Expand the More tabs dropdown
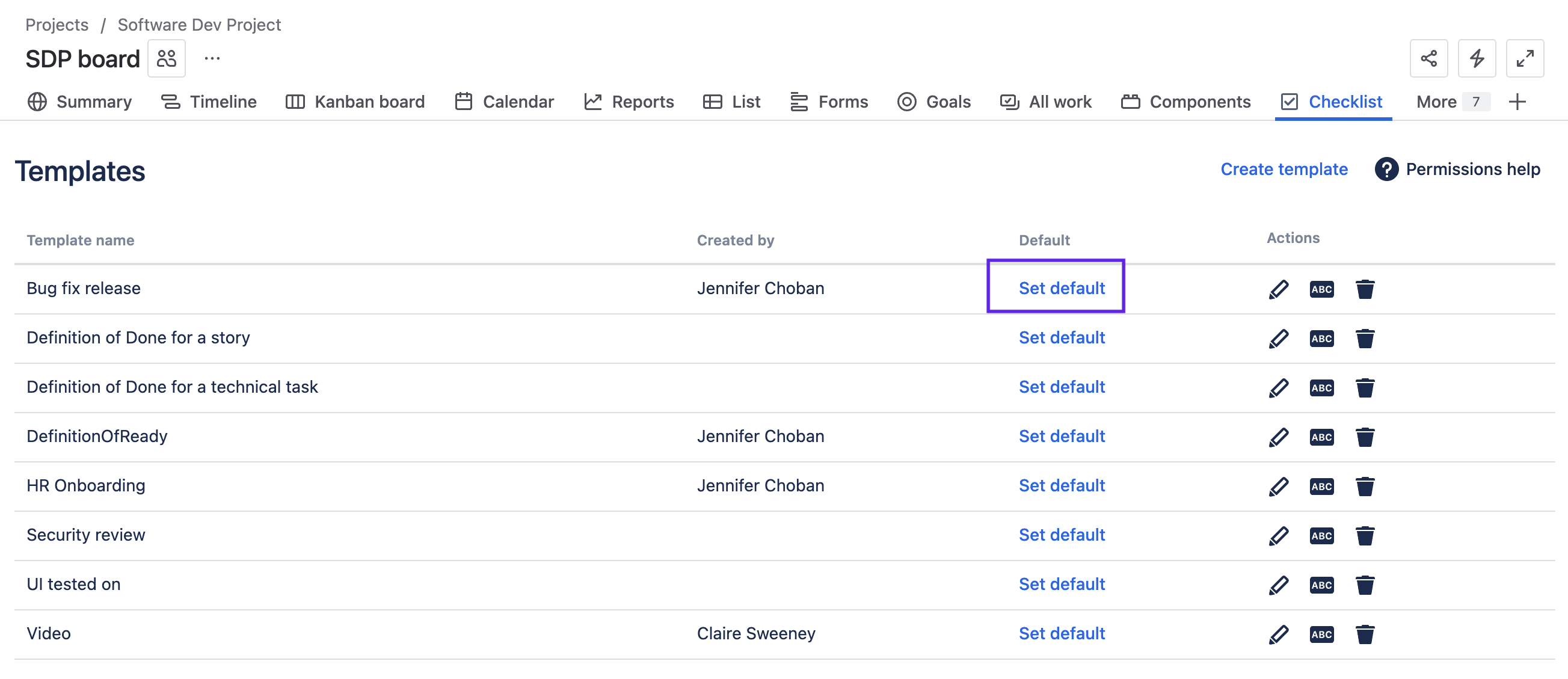1568x679 pixels. click(x=1451, y=102)
